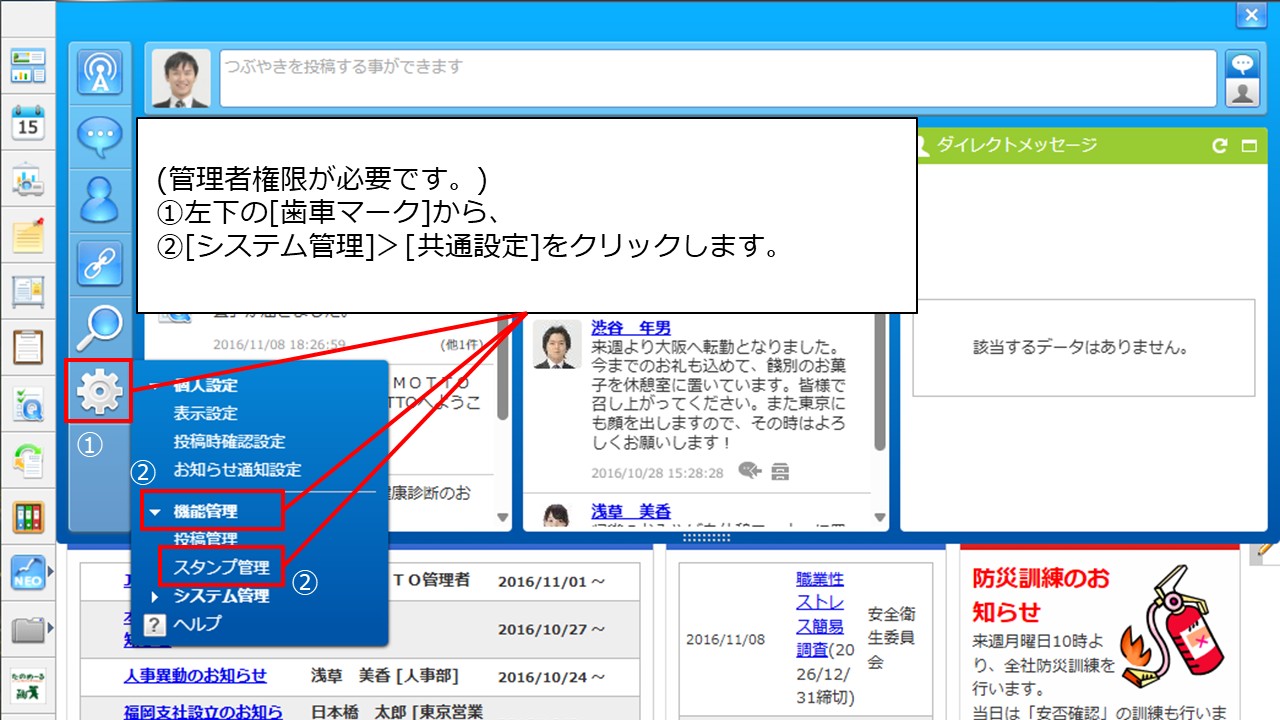This screenshot has width=1280, height=720.
Task: Click the highlighted gear settings icon
Action: point(99,390)
